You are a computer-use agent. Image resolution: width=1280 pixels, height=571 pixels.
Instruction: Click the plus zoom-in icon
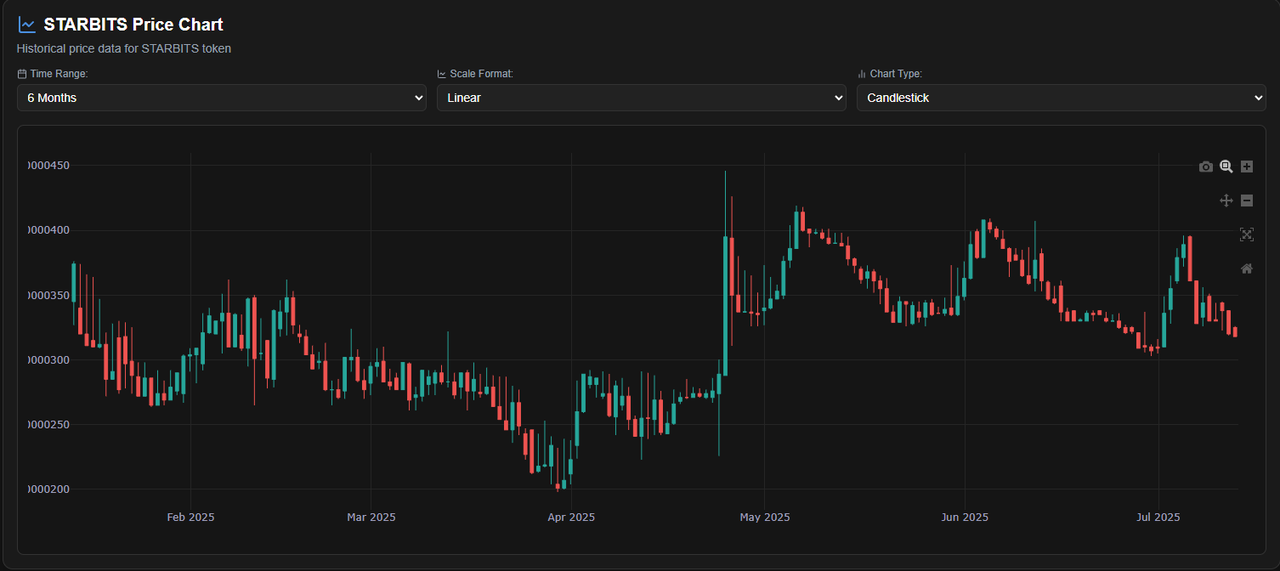(1247, 167)
